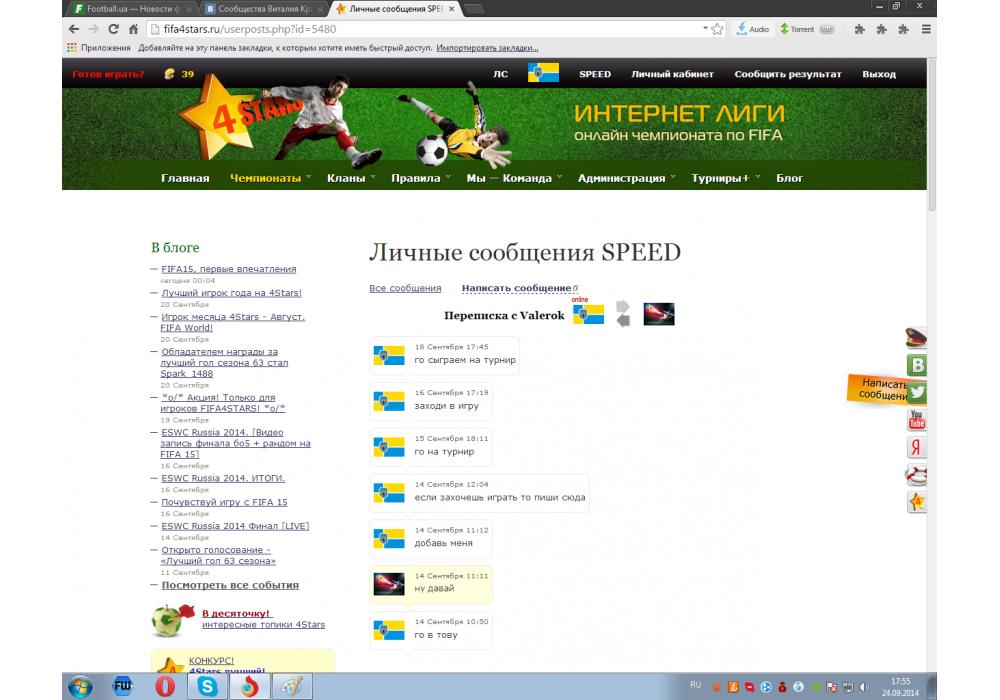Click the Audio download extension button

coord(753,29)
